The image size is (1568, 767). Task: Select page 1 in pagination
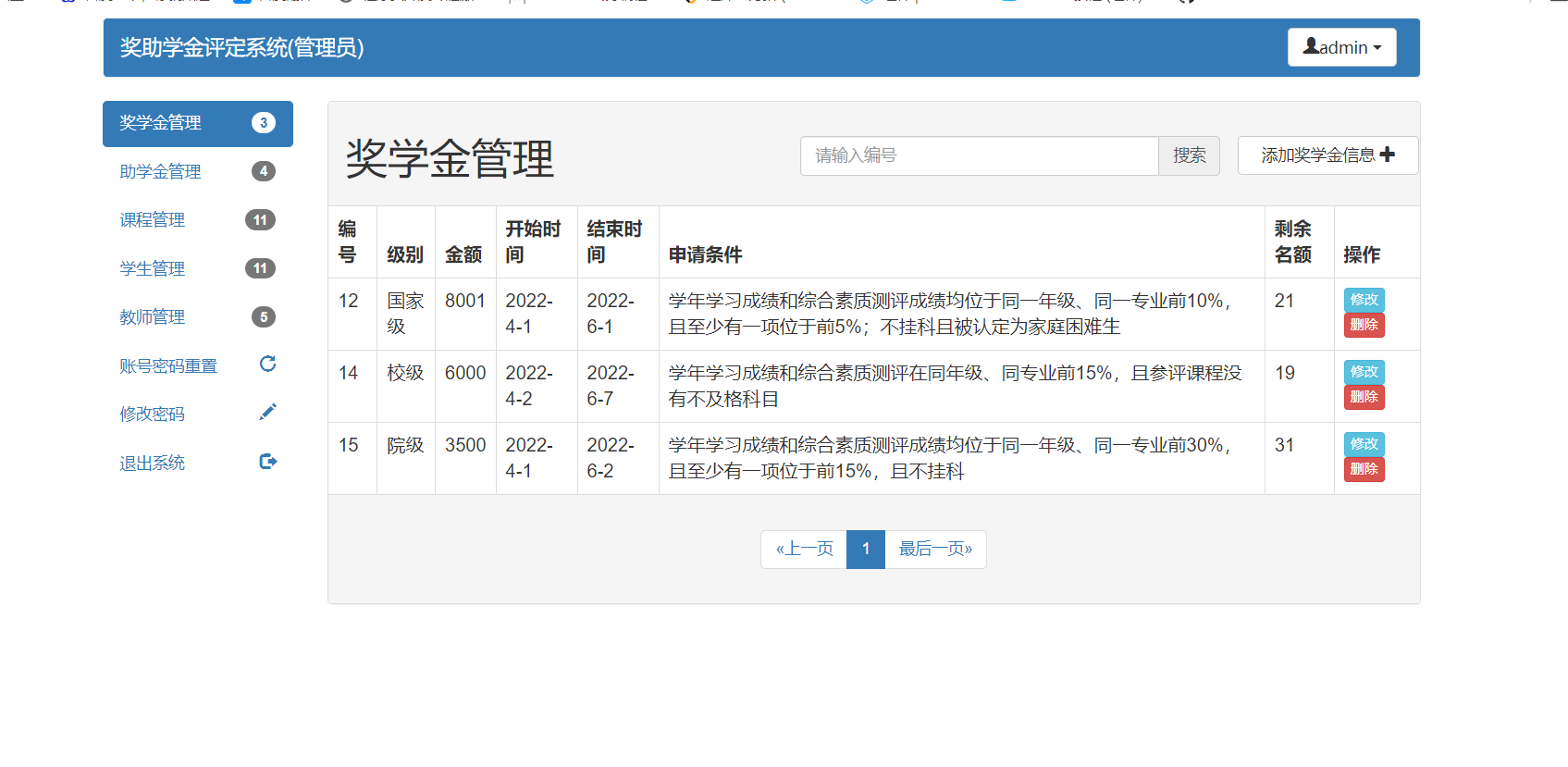pos(866,550)
